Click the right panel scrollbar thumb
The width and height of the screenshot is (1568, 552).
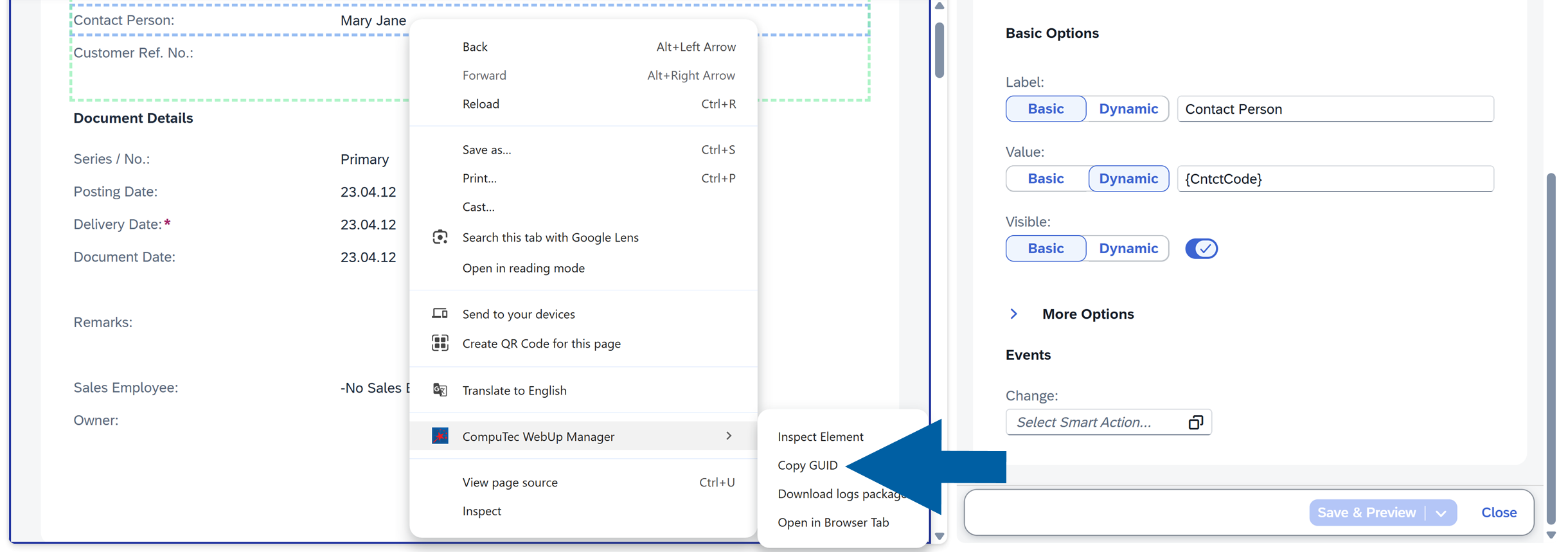click(1551, 349)
